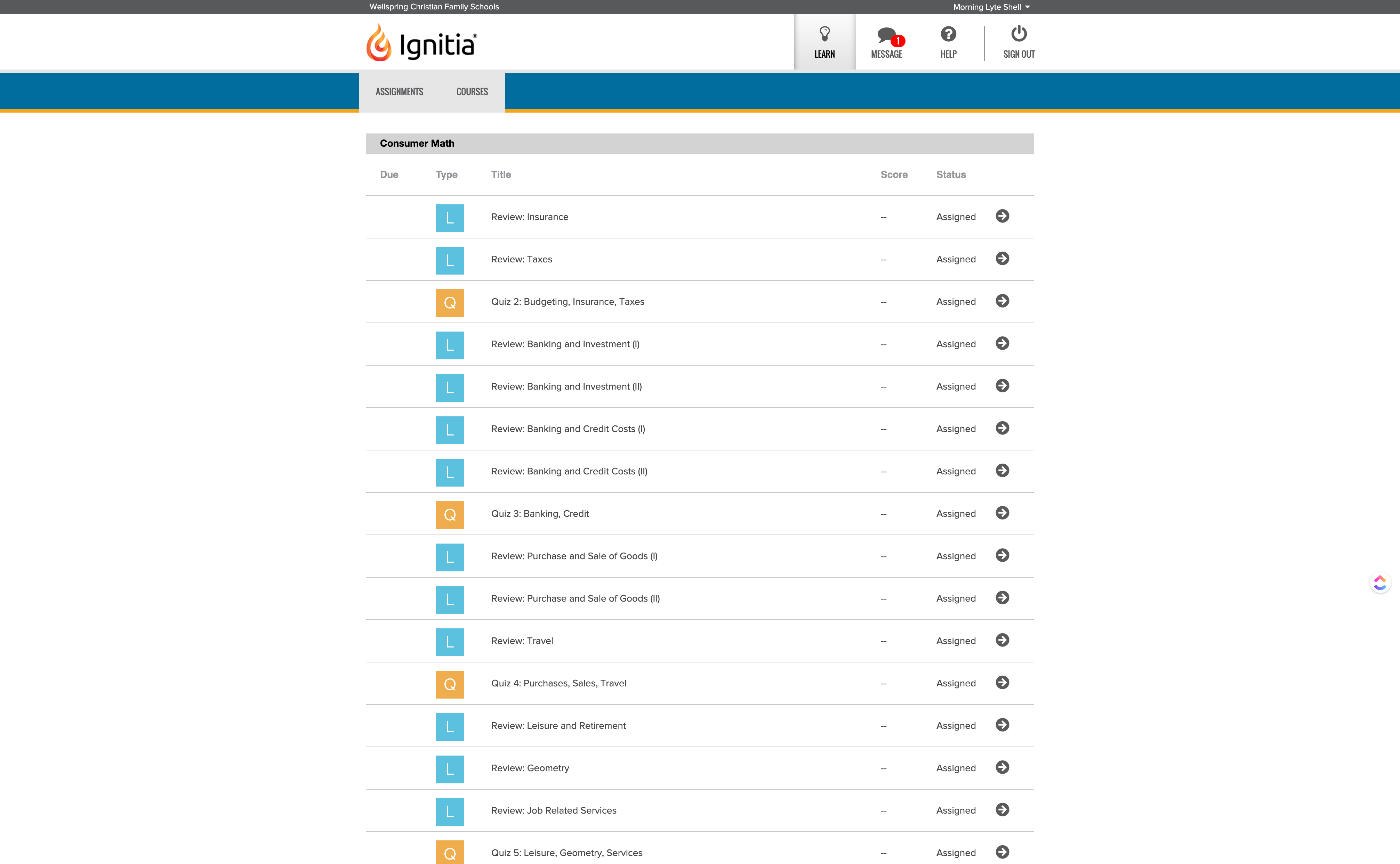Image resolution: width=1400 pixels, height=864 pixels.
Task: Click the arrow for Quiz 4: Purchases, Sales, Travel
Action: (x=1002, y=682)
